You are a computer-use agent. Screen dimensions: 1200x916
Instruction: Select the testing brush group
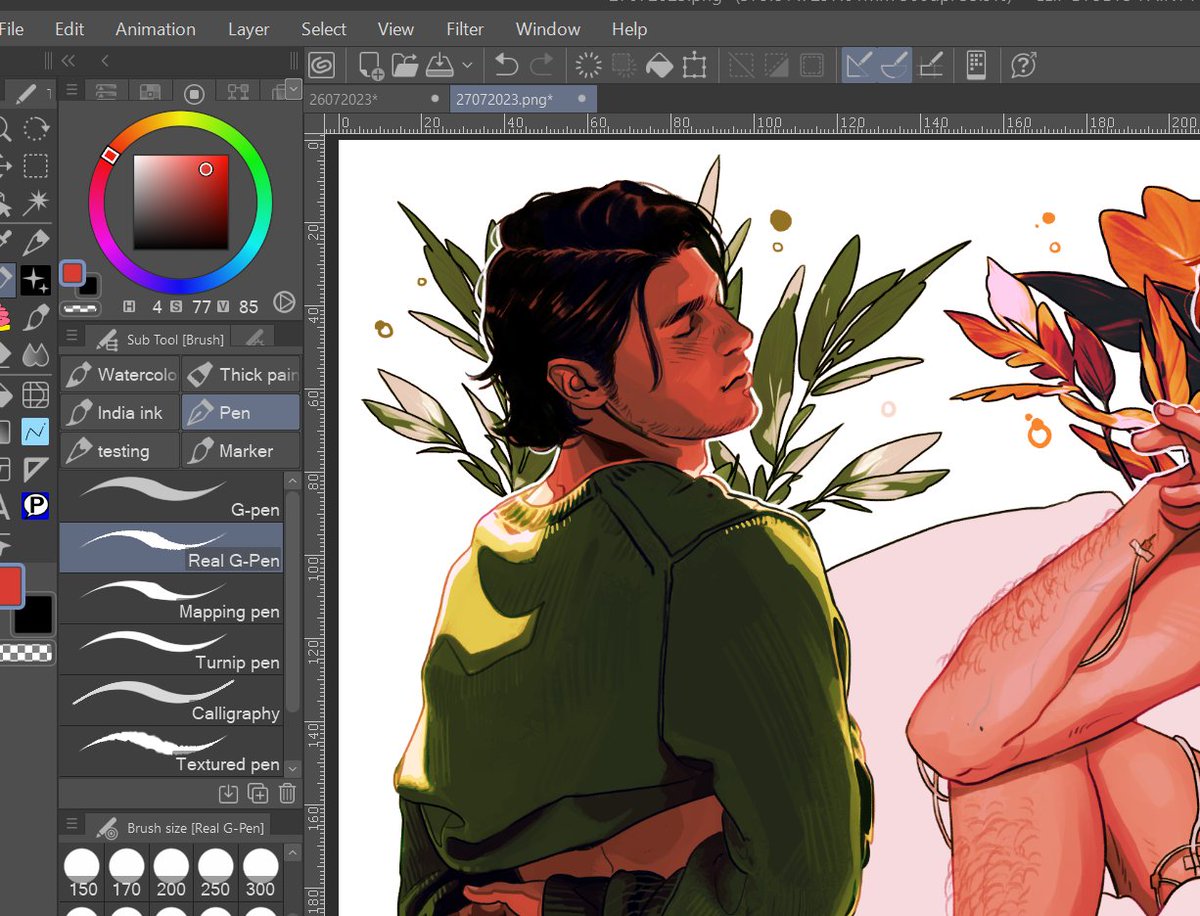[x=120, y=450]
